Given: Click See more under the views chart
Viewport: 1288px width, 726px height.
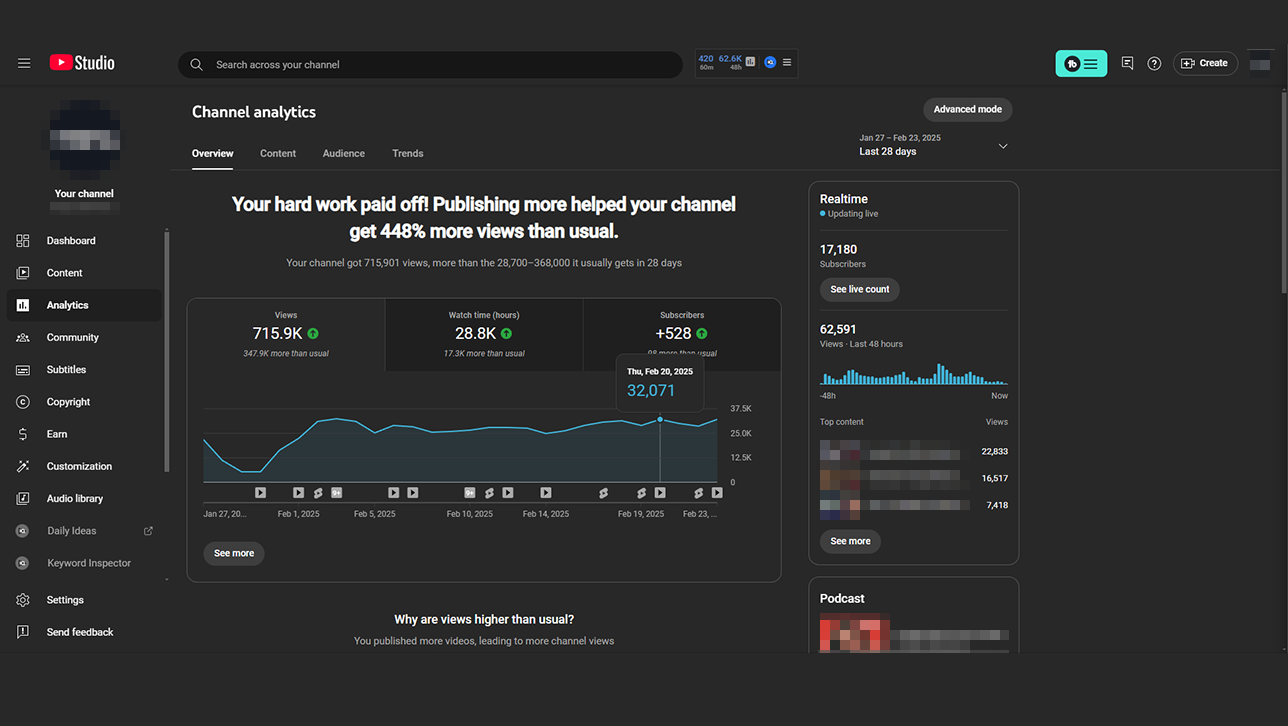Looking at the screenshot, I should pos(234,554).
